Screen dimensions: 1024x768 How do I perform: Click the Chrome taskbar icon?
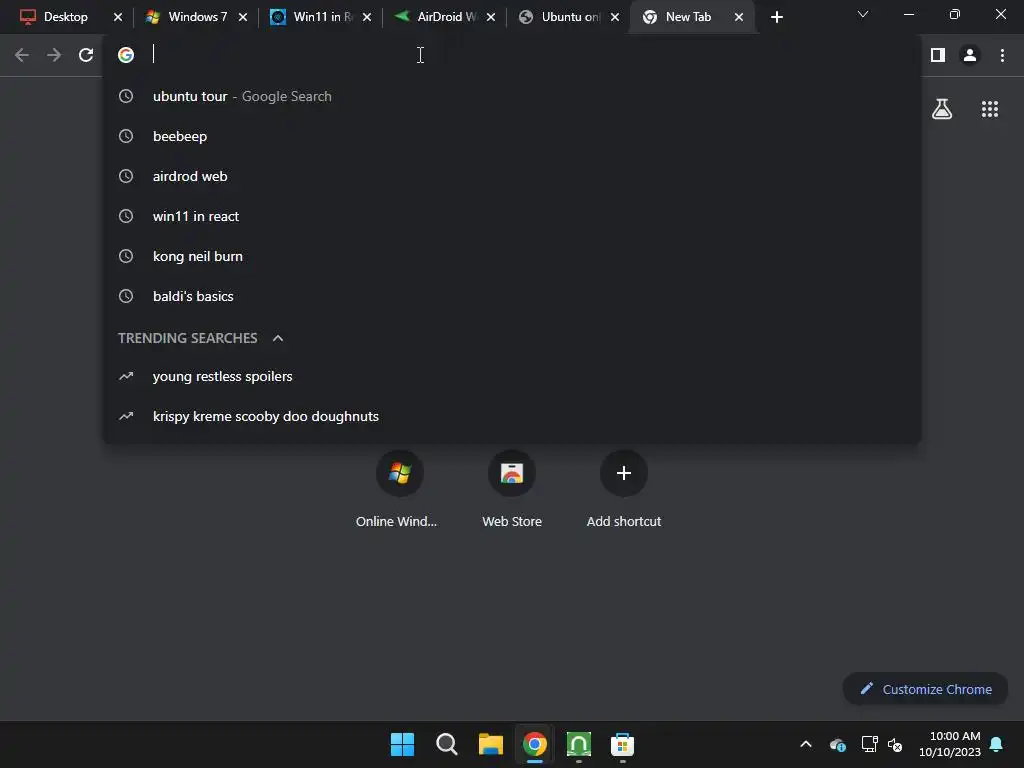(x=535, y=744)
